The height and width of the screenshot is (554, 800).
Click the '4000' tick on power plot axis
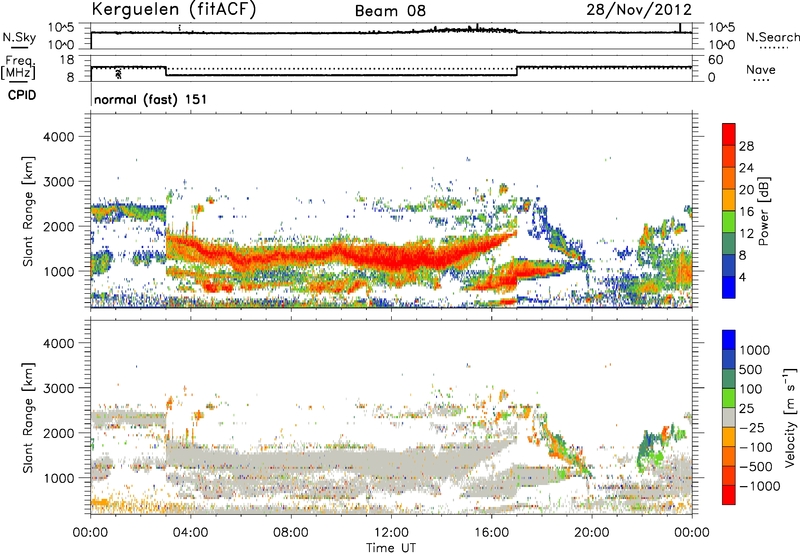(x=58, y=137)
